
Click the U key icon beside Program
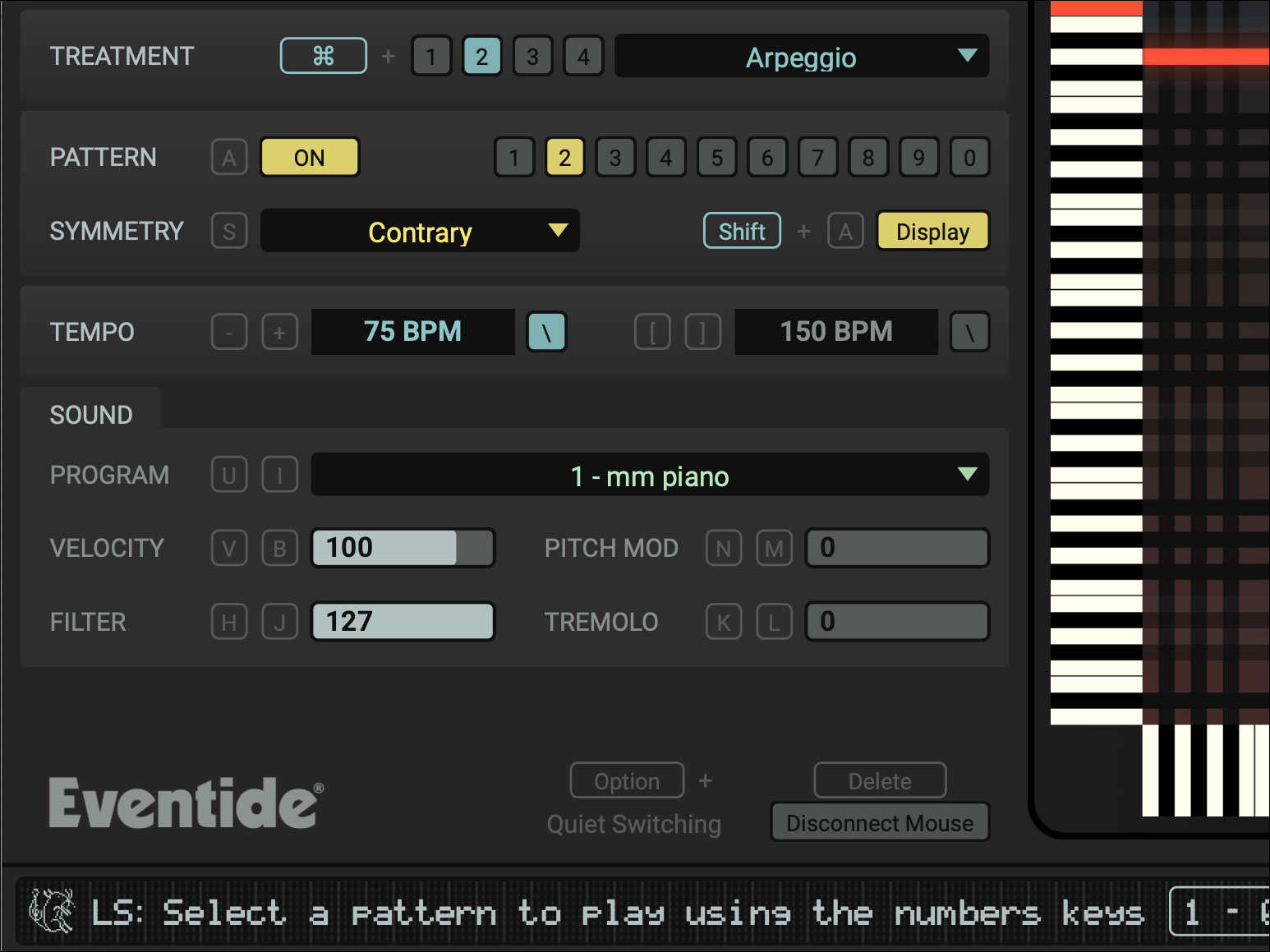229,476
